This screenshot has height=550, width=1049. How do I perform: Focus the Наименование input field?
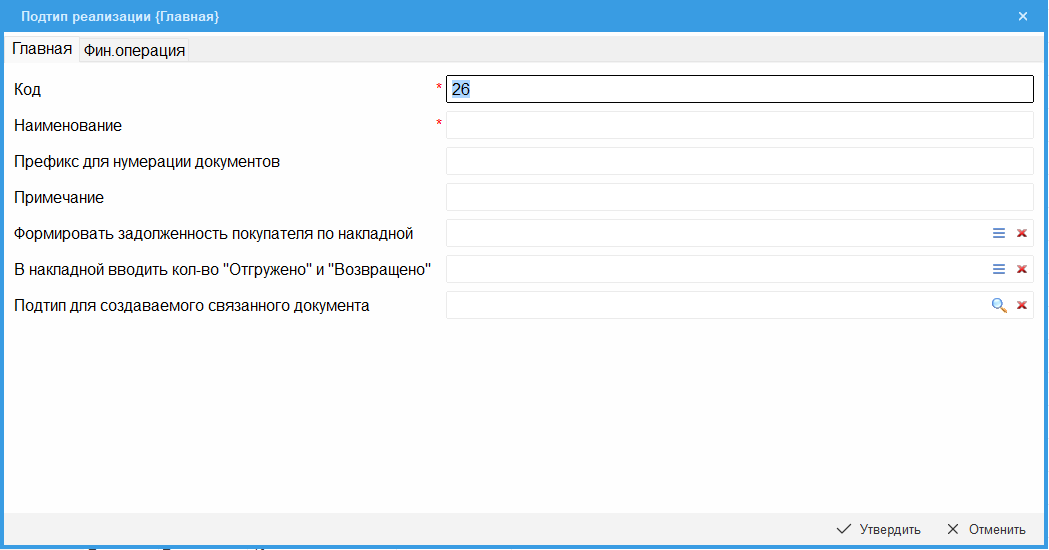pos(738,125)
